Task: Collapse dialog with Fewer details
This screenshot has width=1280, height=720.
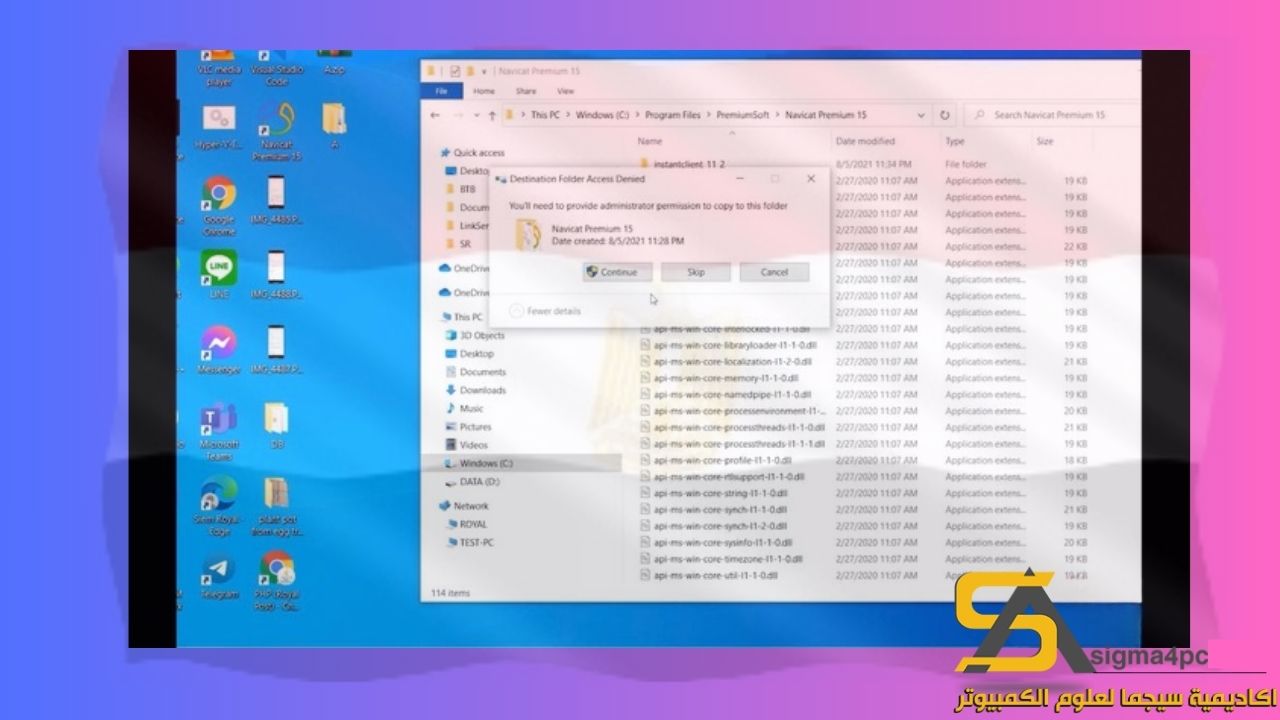Action: click(x=545, y=311)
